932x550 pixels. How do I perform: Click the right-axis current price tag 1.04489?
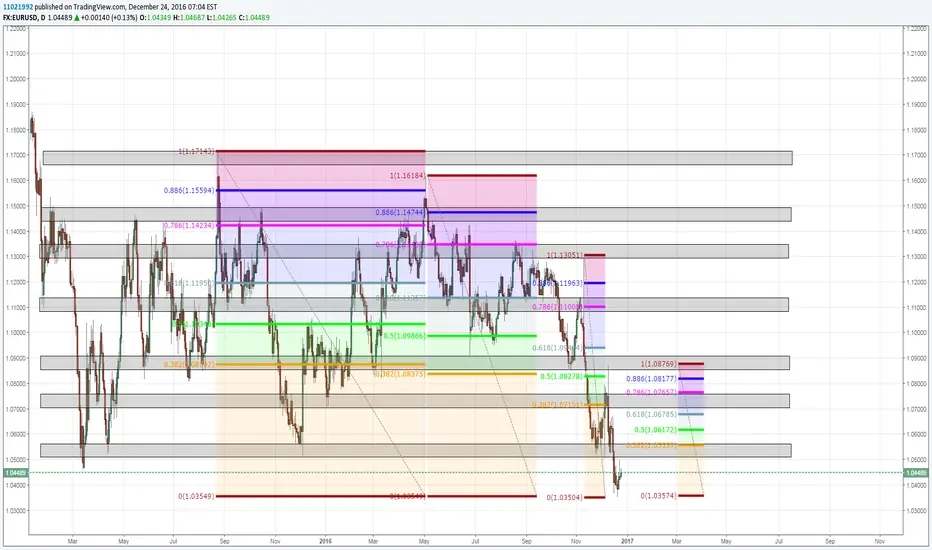[x=917, y=473]
